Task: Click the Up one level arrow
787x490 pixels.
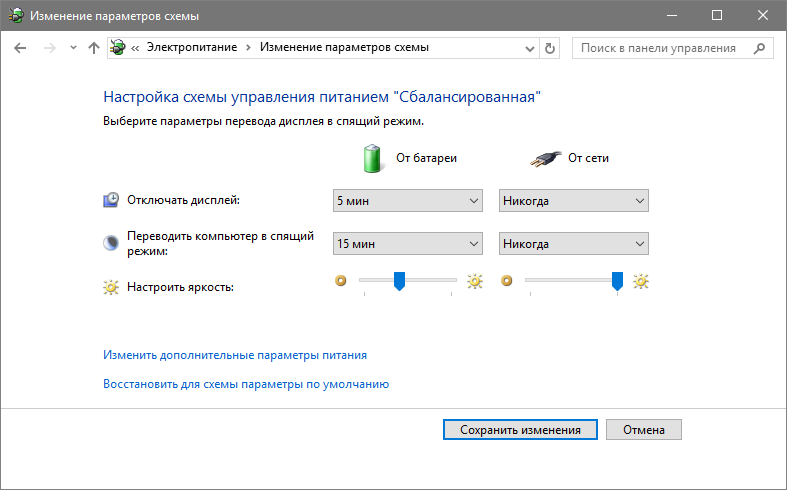Action: [x=94, y=48]
